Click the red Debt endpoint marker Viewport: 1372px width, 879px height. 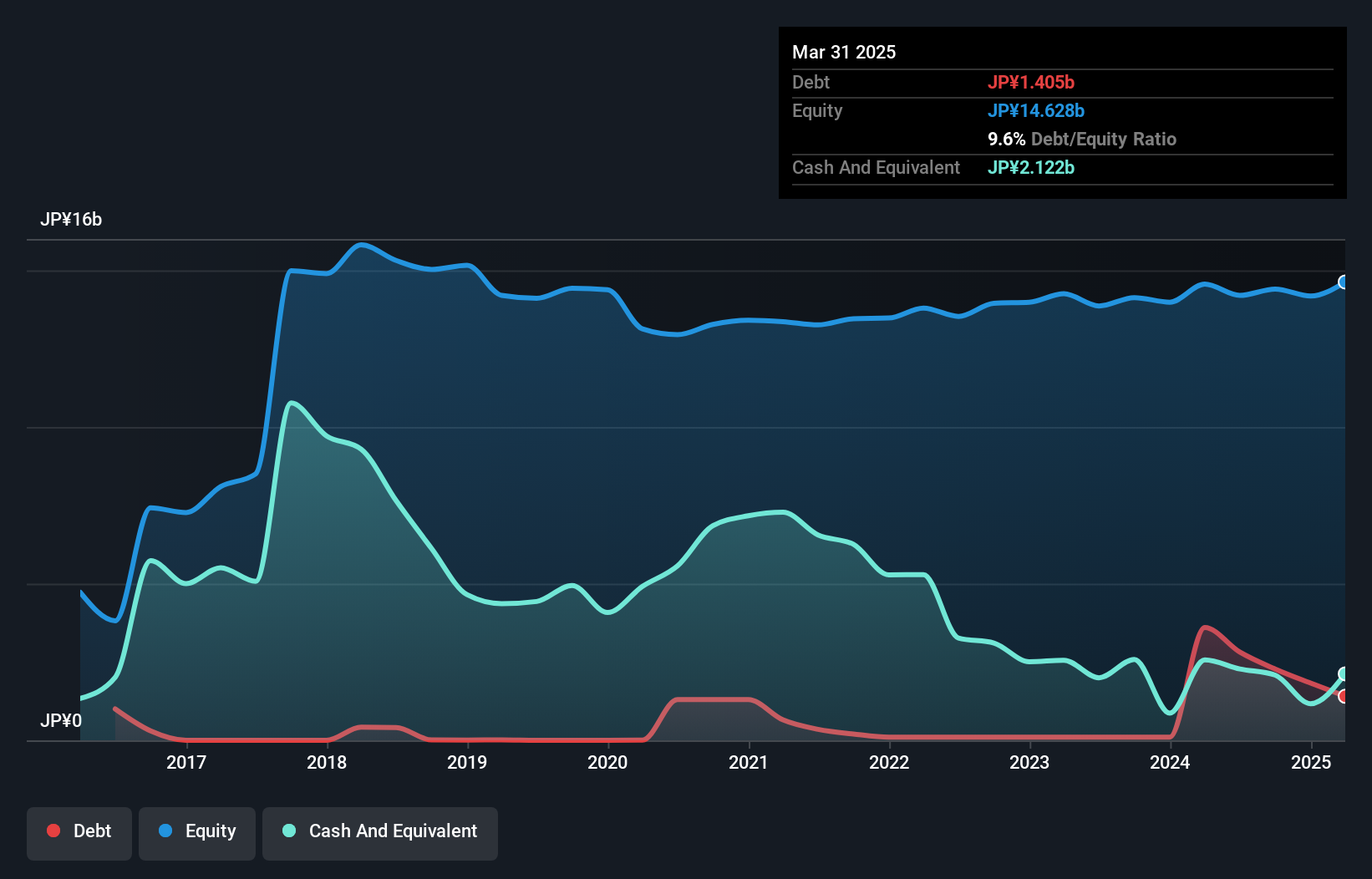[x=1344, y=696]
